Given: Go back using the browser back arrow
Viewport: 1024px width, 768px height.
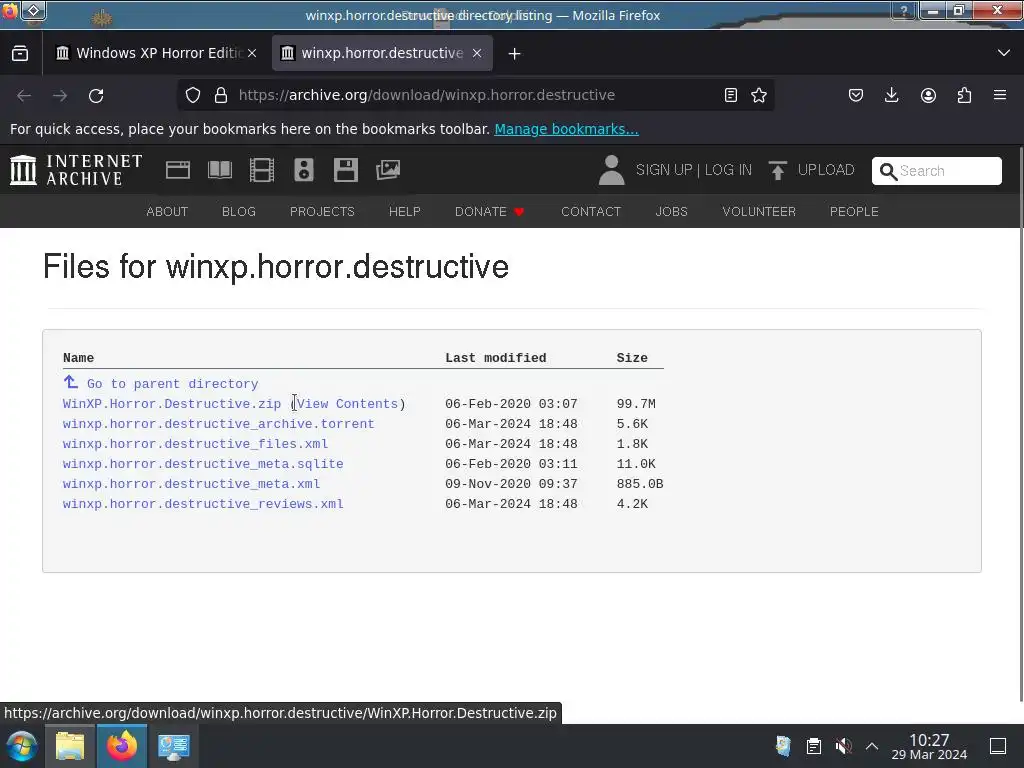Looking at the screenshot, I should pyautogui.click(x=24, y=96).
